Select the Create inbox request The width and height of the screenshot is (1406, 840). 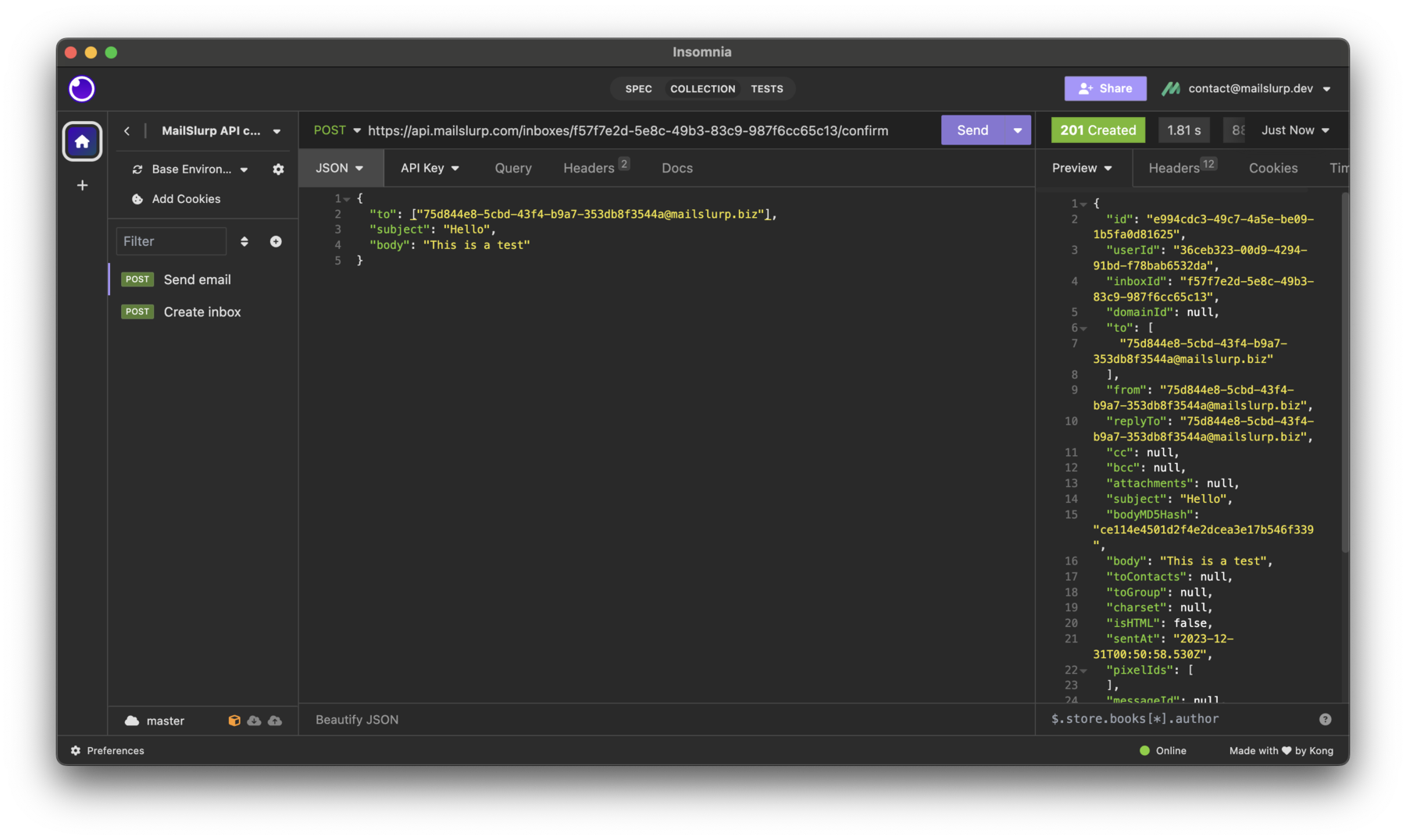tap(204, 311)
